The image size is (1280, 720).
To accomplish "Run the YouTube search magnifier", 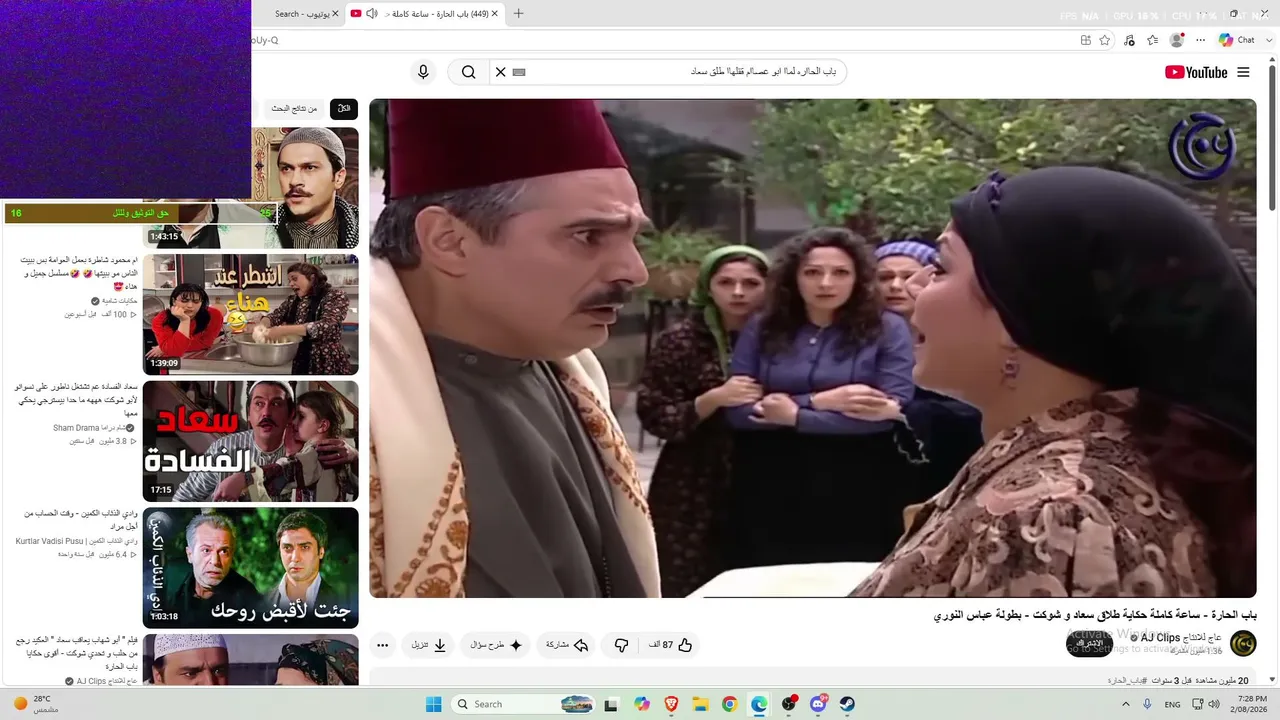I will point(468,72).
